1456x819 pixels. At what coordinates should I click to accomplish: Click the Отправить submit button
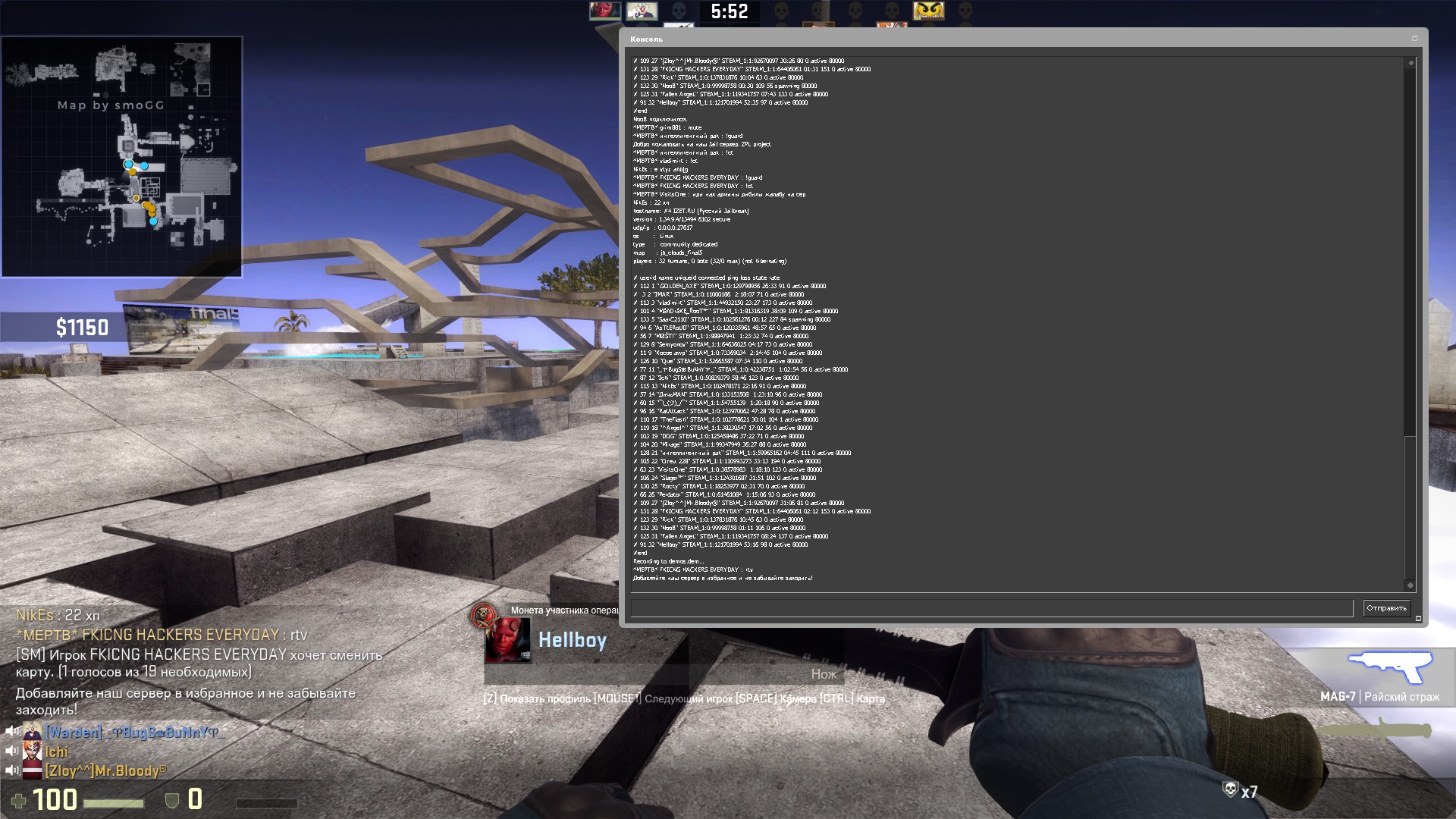coord(1385,608)
